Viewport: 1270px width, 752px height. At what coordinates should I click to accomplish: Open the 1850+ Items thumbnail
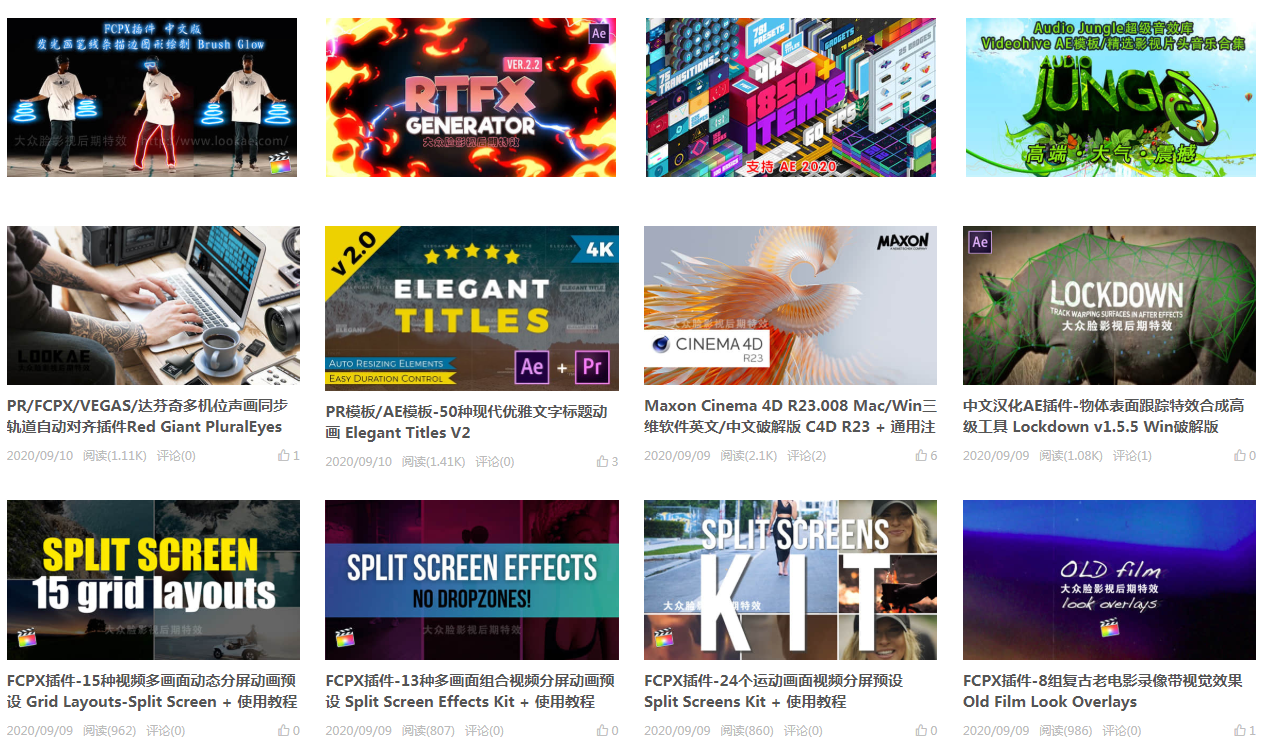tap(791, 97)
